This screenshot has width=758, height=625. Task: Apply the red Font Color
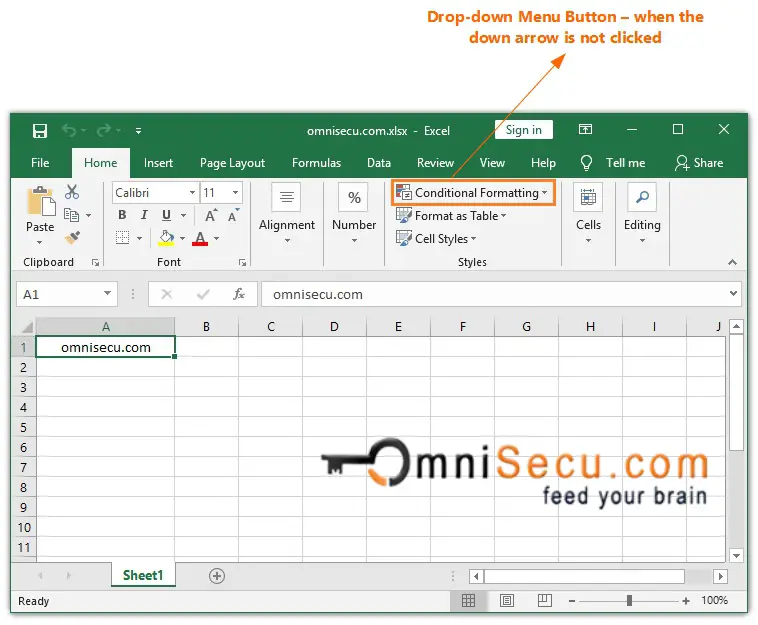(200, 238)
